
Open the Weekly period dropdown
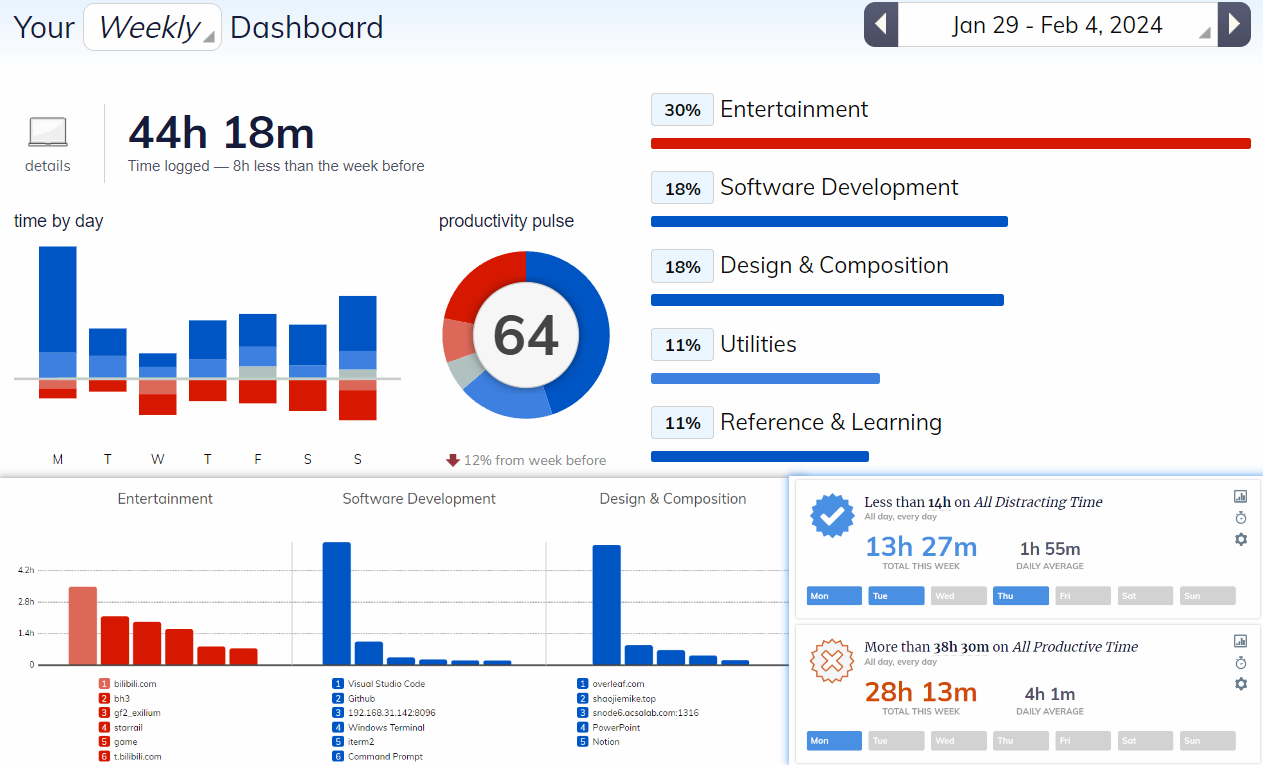(x=152, y=27)
